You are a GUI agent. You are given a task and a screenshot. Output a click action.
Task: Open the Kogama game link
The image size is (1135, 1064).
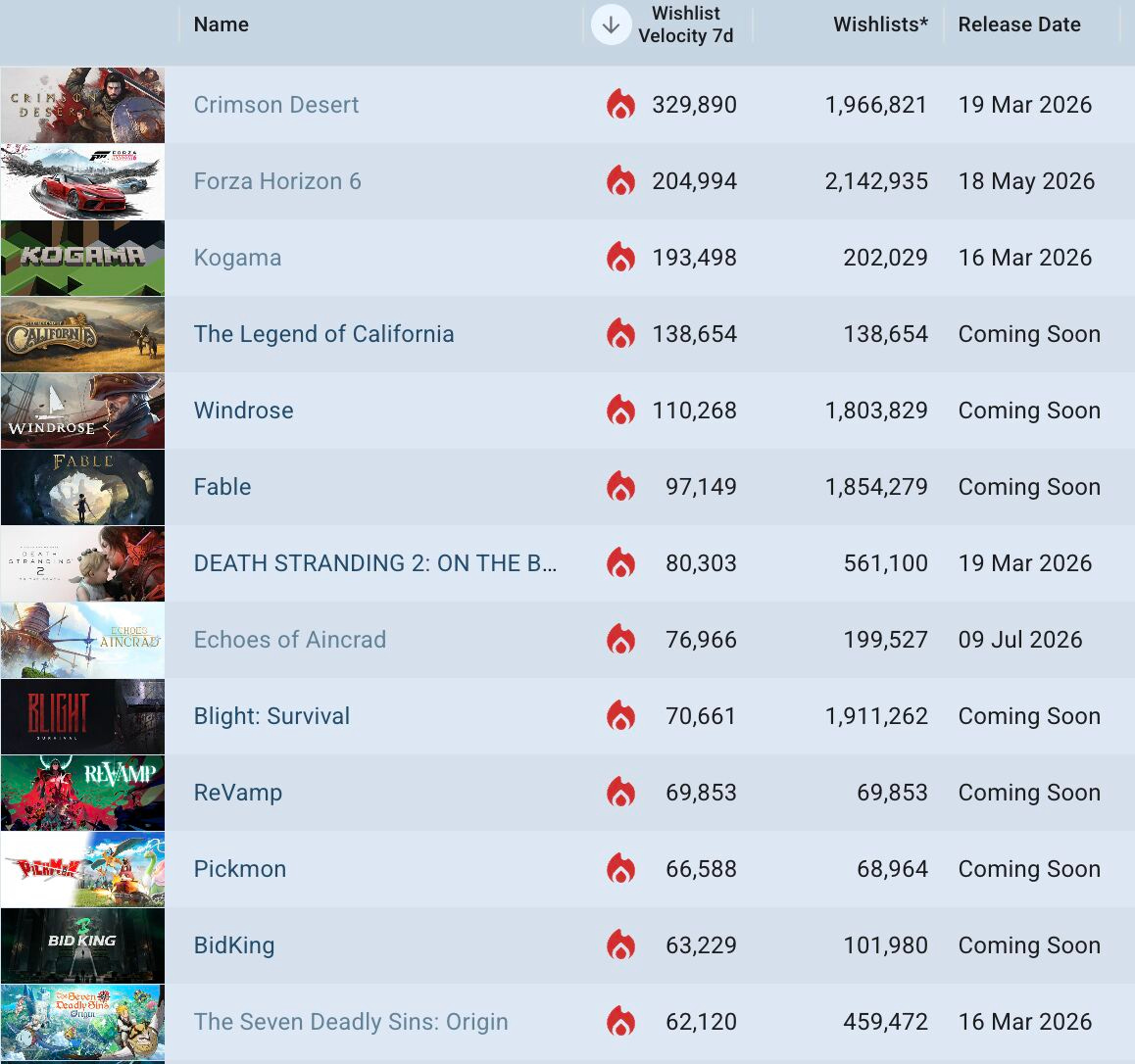tap(237, 258)
